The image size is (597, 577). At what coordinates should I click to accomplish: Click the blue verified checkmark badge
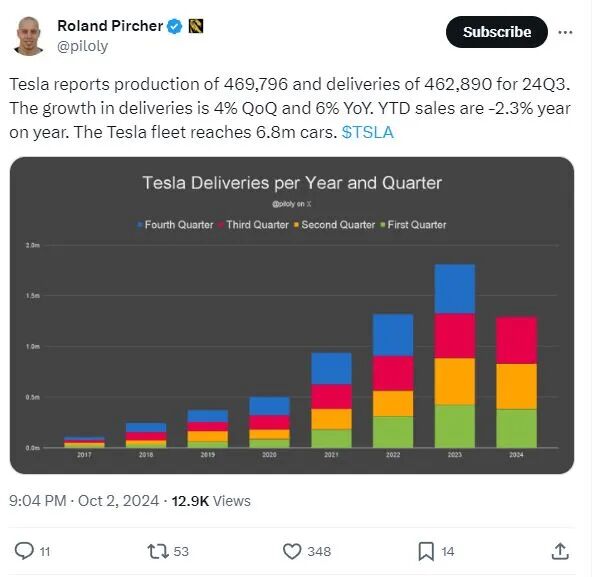(x=175, y=27)
